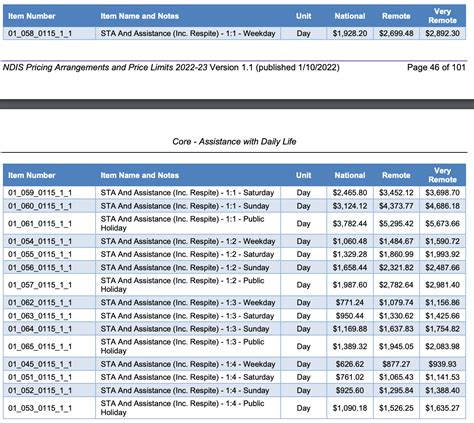Select the $771.24 national price
Viewport: 474px width, 423px height.
[x=350, y=302]
